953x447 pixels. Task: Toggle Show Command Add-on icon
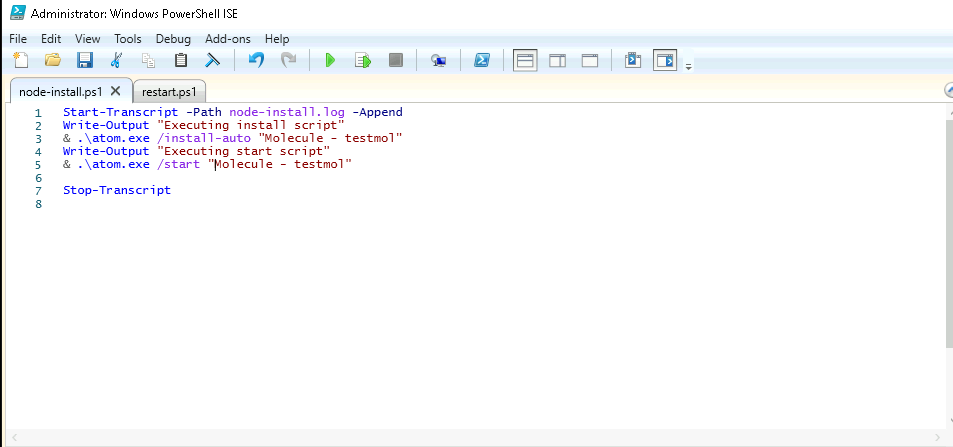click(x=665, y=61)
